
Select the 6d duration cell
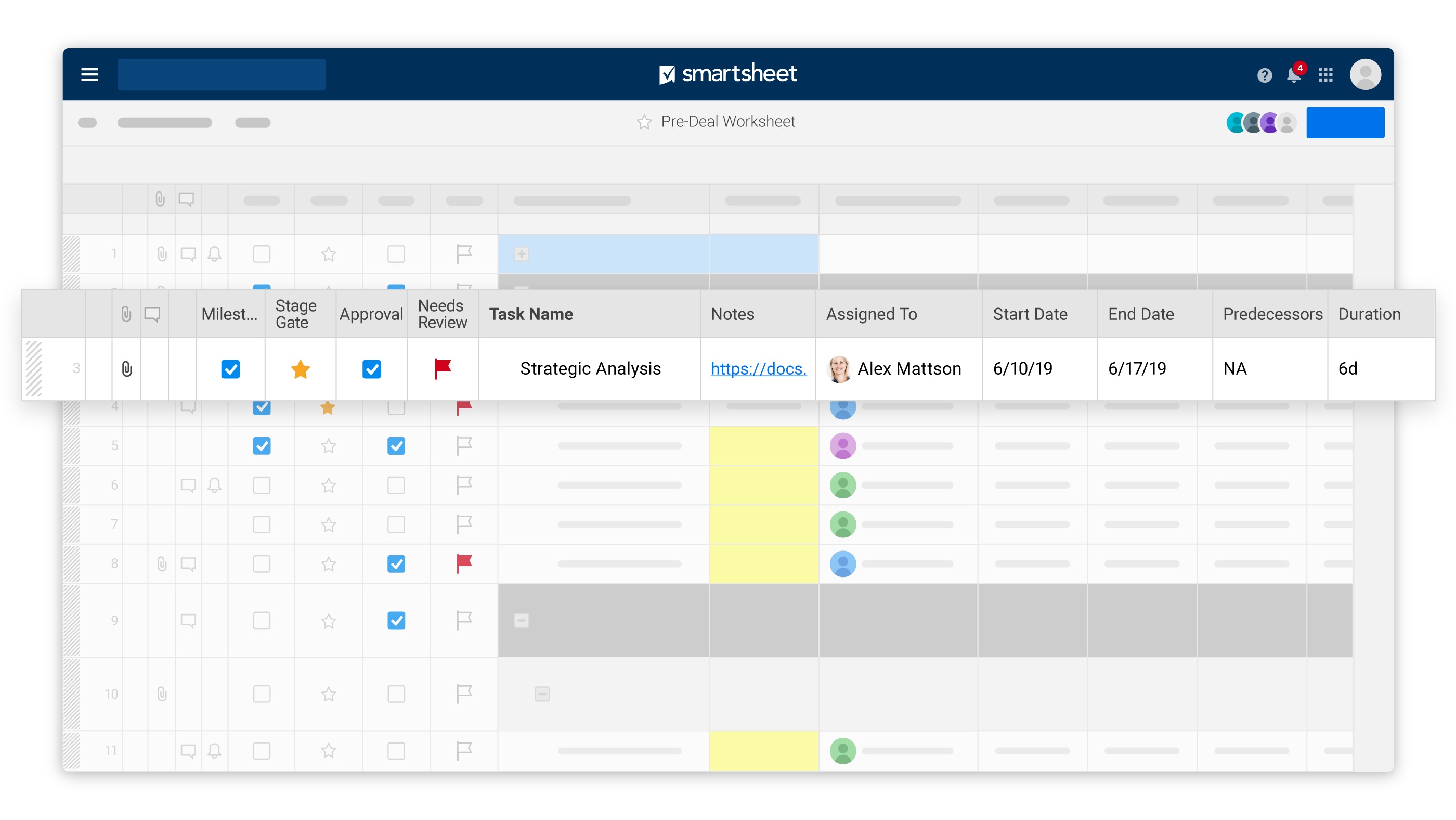click(x=1381, y=369)
